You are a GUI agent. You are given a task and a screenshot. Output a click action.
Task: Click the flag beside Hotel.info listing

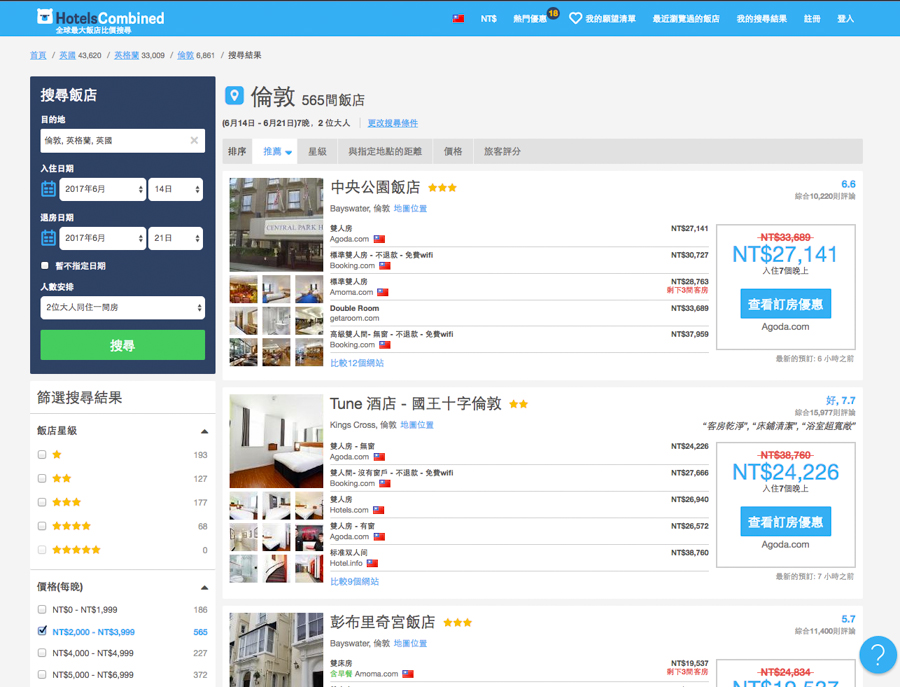pyautogui.click(x=373, y=564)
